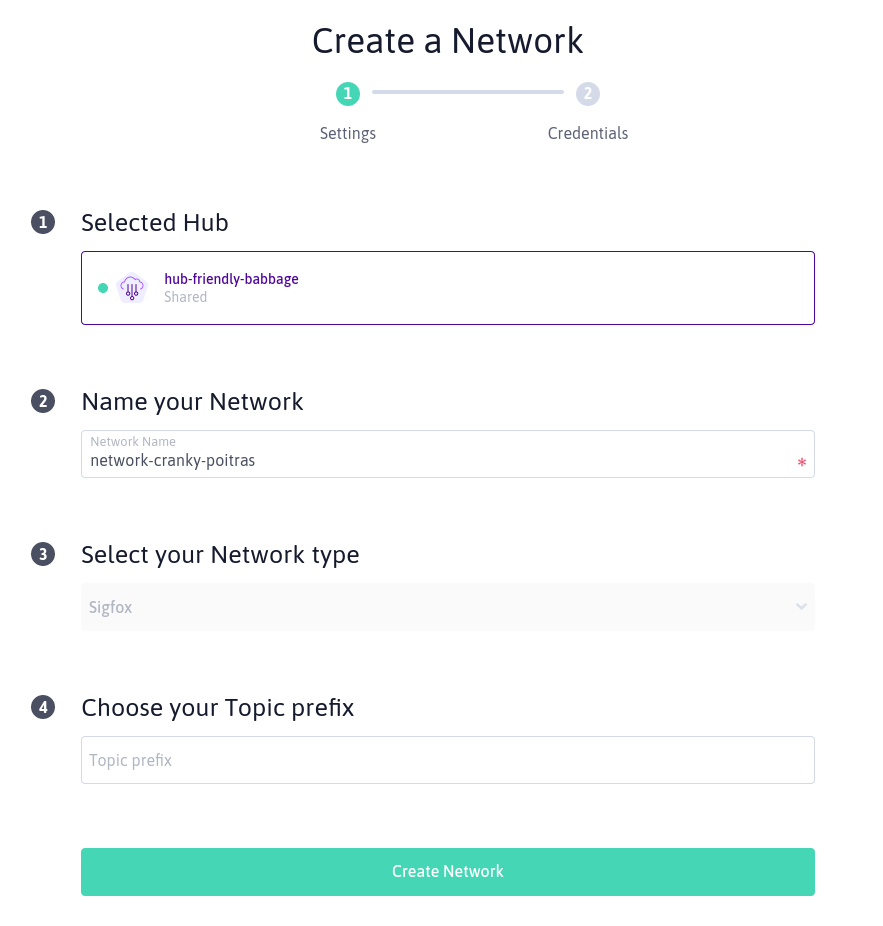Click the network type chevron arrow
883x926 pixels.
(800, 607)
